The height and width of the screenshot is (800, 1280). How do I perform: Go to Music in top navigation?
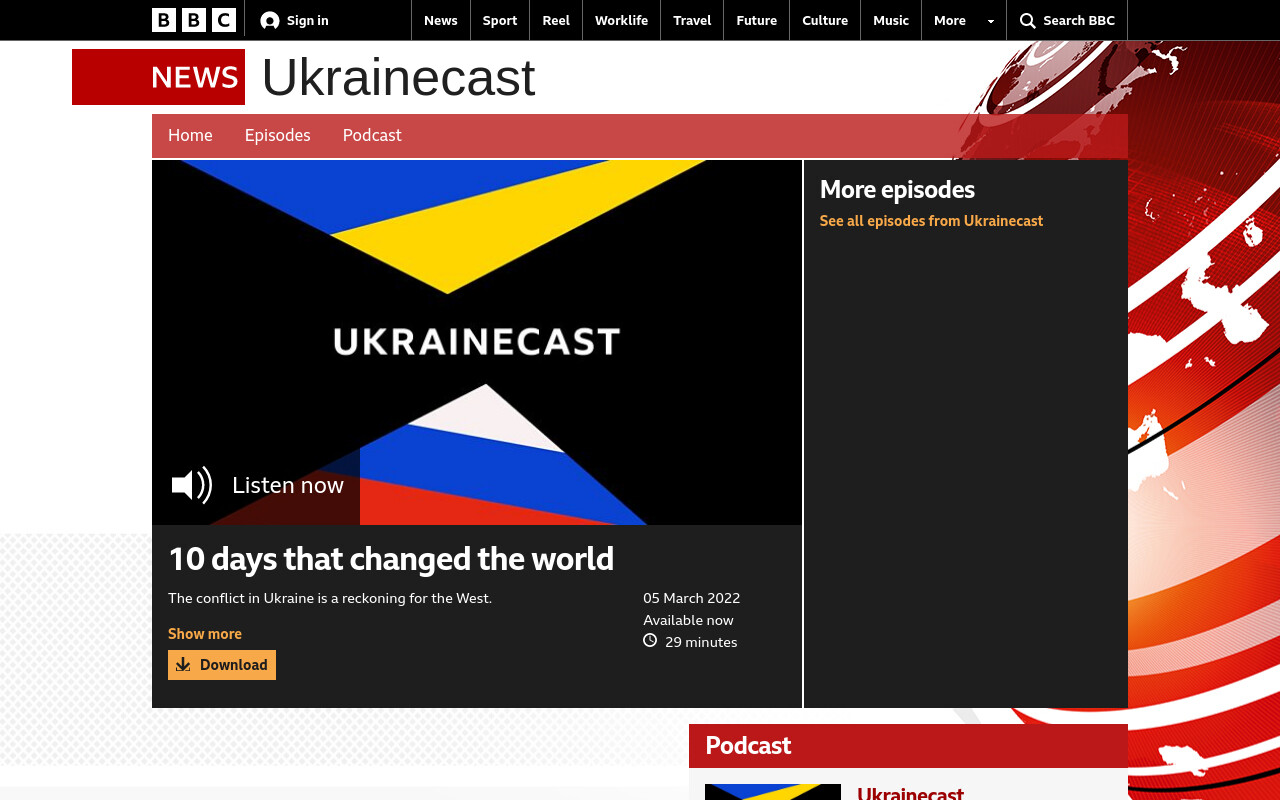(891, 21)
